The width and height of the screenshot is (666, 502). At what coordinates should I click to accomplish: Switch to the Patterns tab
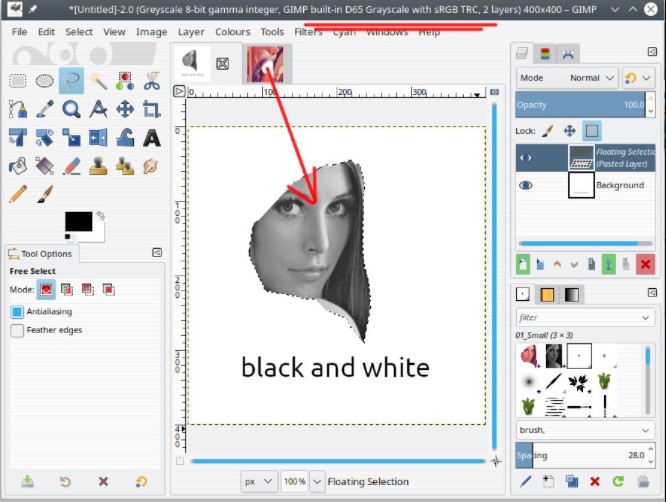pyautogui.click(x=547, y=295)
